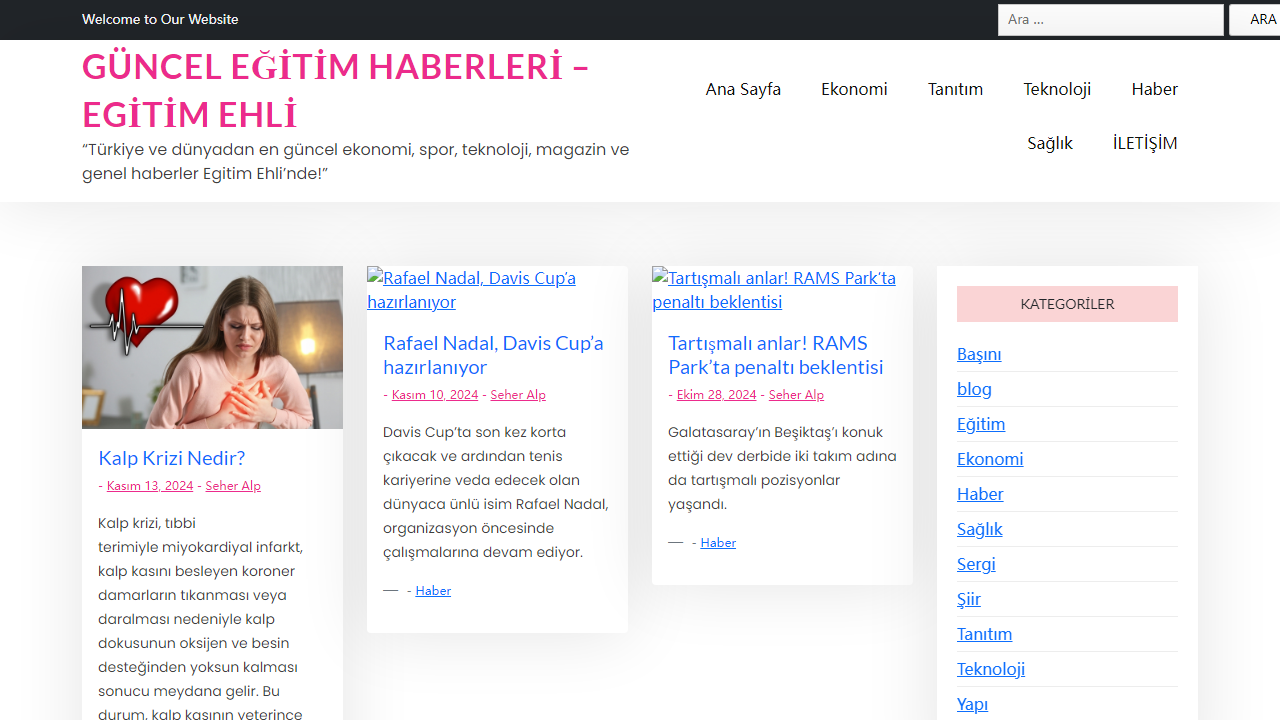Viewport: 1280px width, 720px height.
Task: Open 'Rafael Nadal, Davis Cup'a hazırlanıyor' article
Action: [493, 355]
